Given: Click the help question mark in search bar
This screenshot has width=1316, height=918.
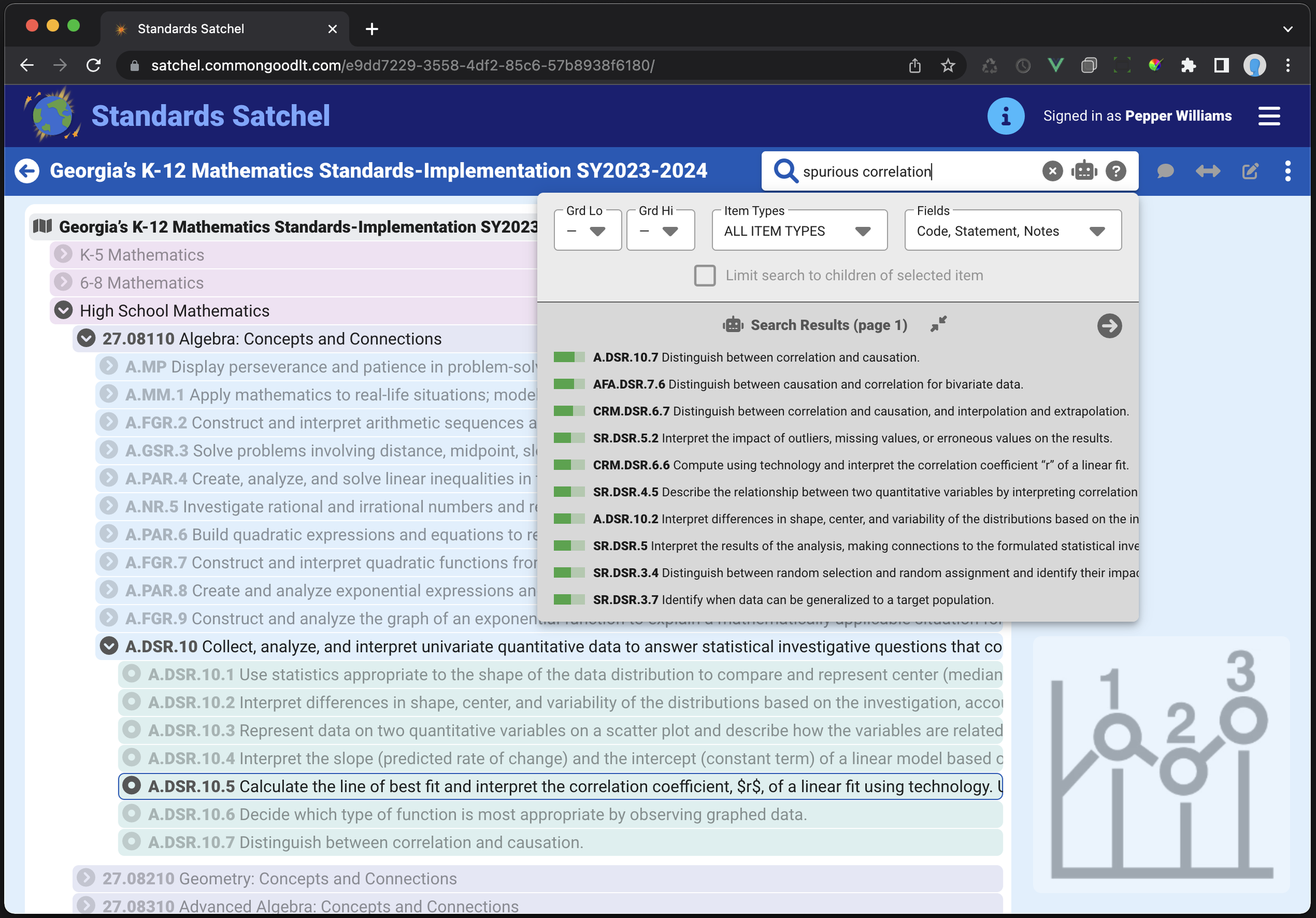Looking at the screenshot, I should click(x=1115, y=171).
